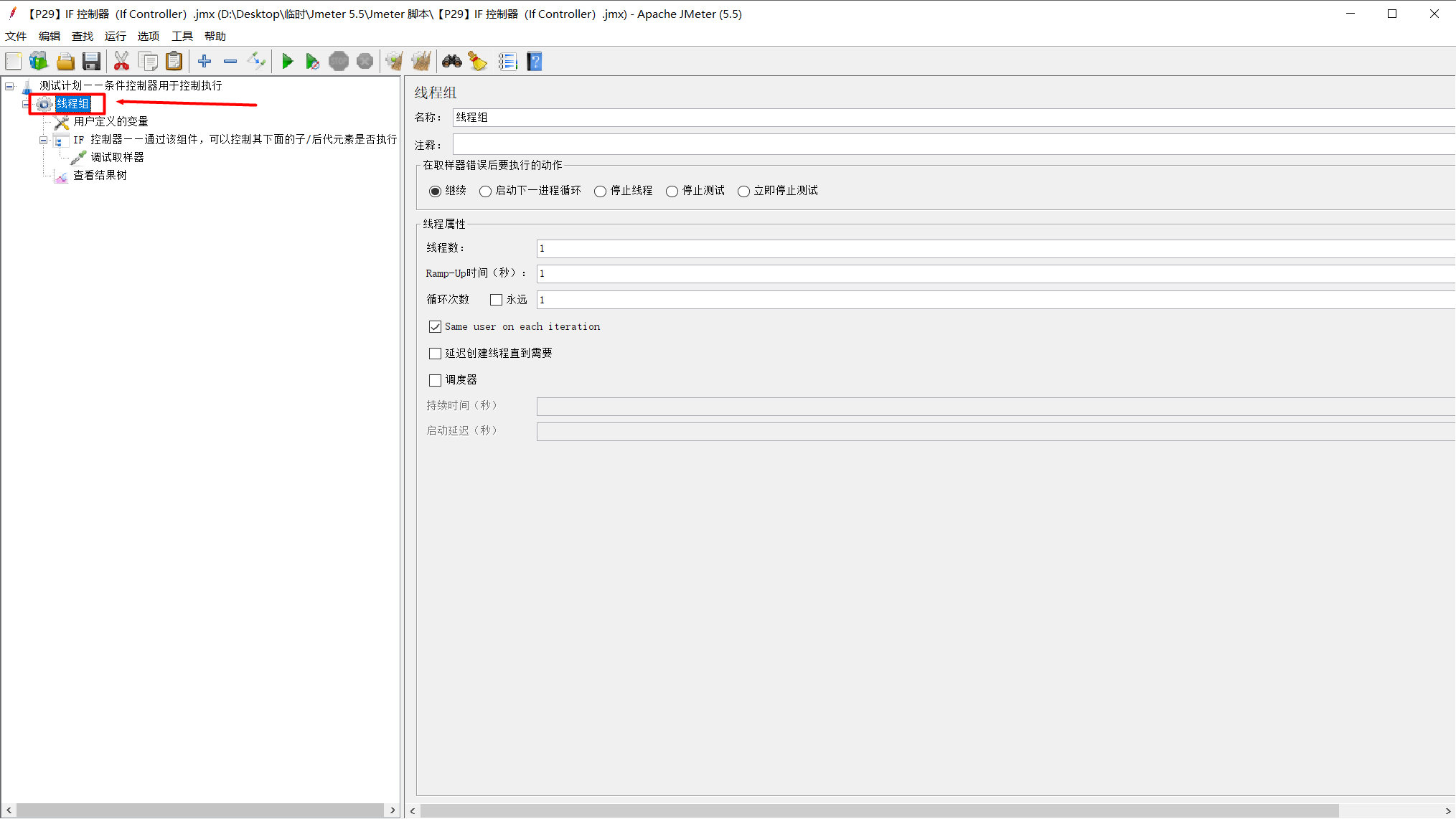
Task: Select 停止线程 radio option
Action: pyautogui.click(x=600, y=191)
